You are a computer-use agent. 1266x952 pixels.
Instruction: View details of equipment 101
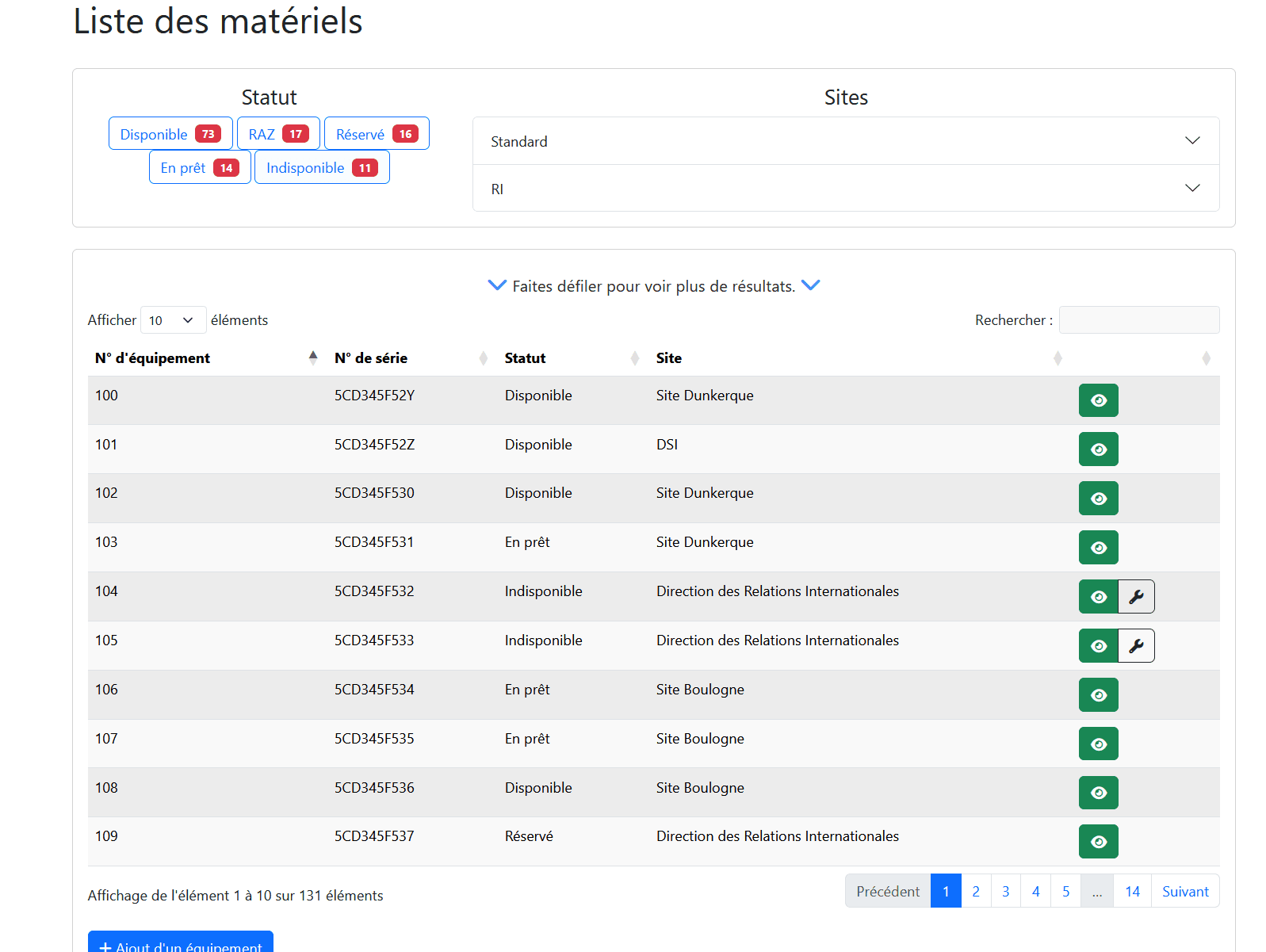click(1098, 449)
